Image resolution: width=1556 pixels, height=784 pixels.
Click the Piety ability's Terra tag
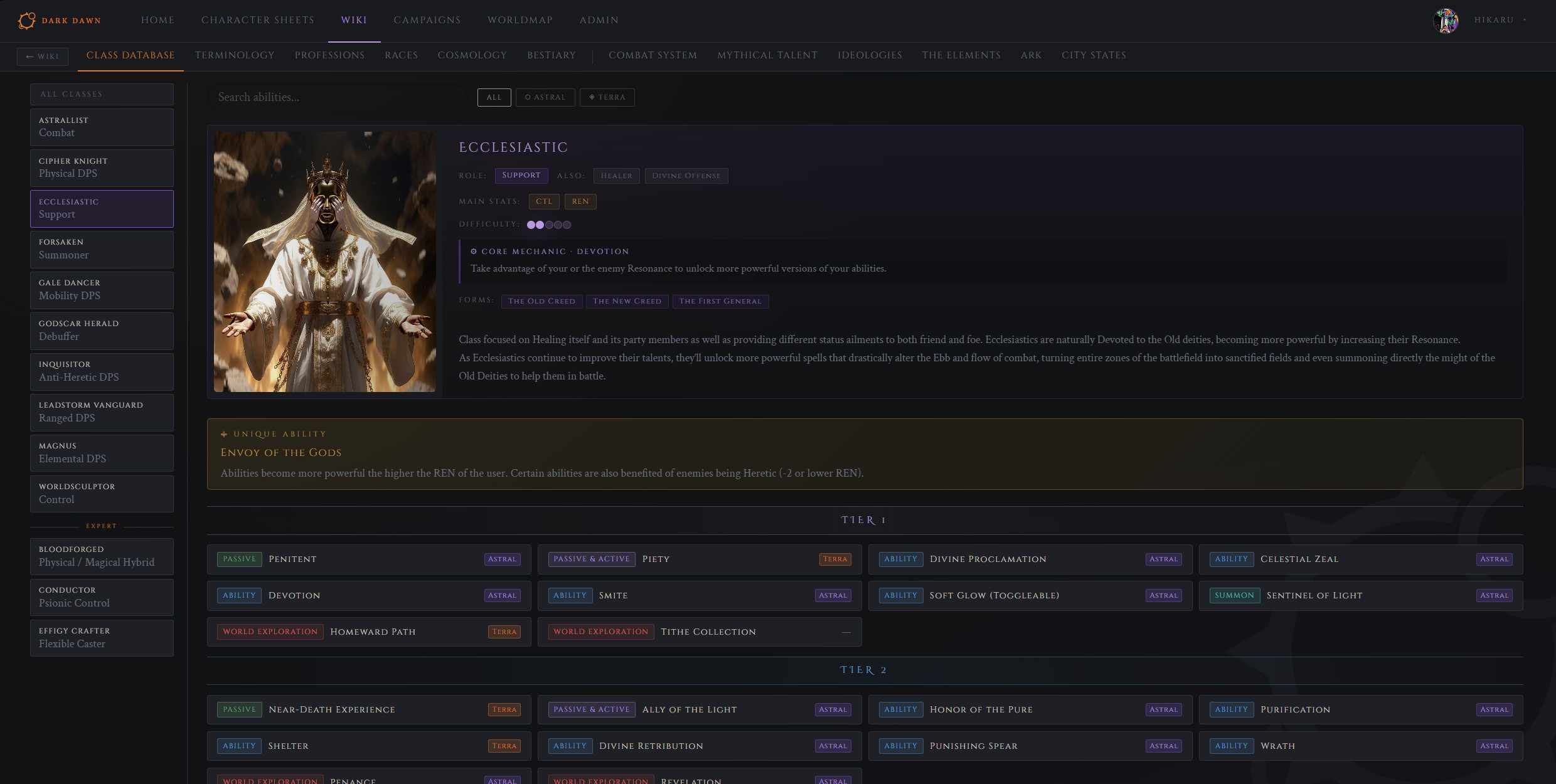pyautogui.click(x=834, y=559)
